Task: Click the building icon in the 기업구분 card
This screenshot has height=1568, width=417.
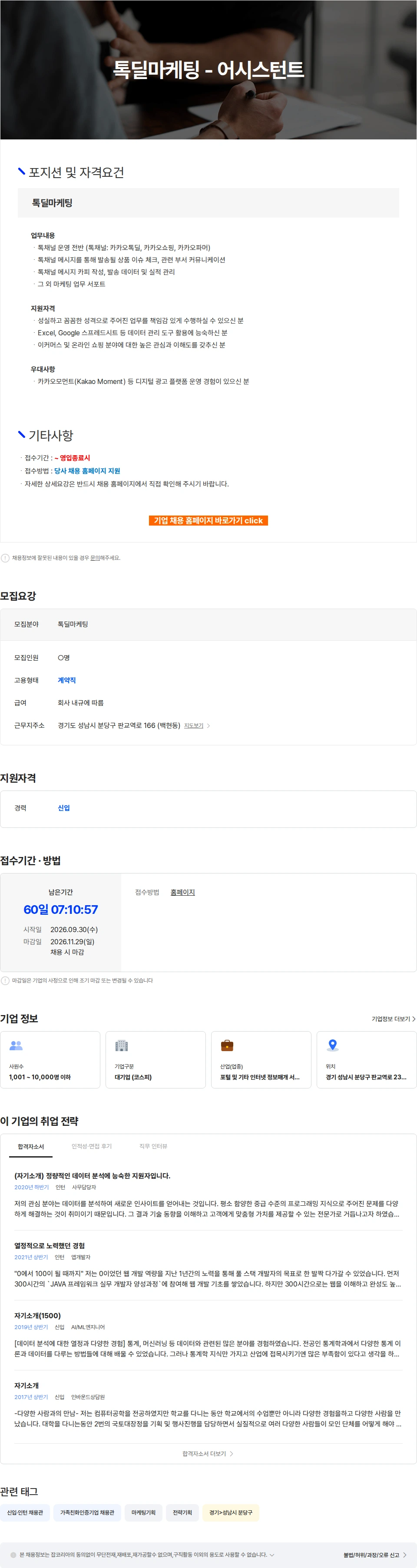Action: pos(122,1045)
